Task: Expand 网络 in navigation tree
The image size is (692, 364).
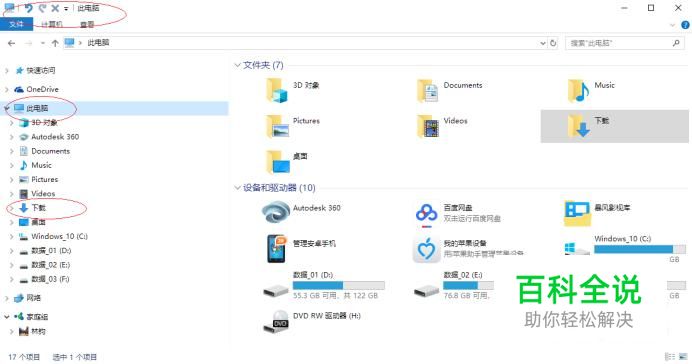Action: 7,299
